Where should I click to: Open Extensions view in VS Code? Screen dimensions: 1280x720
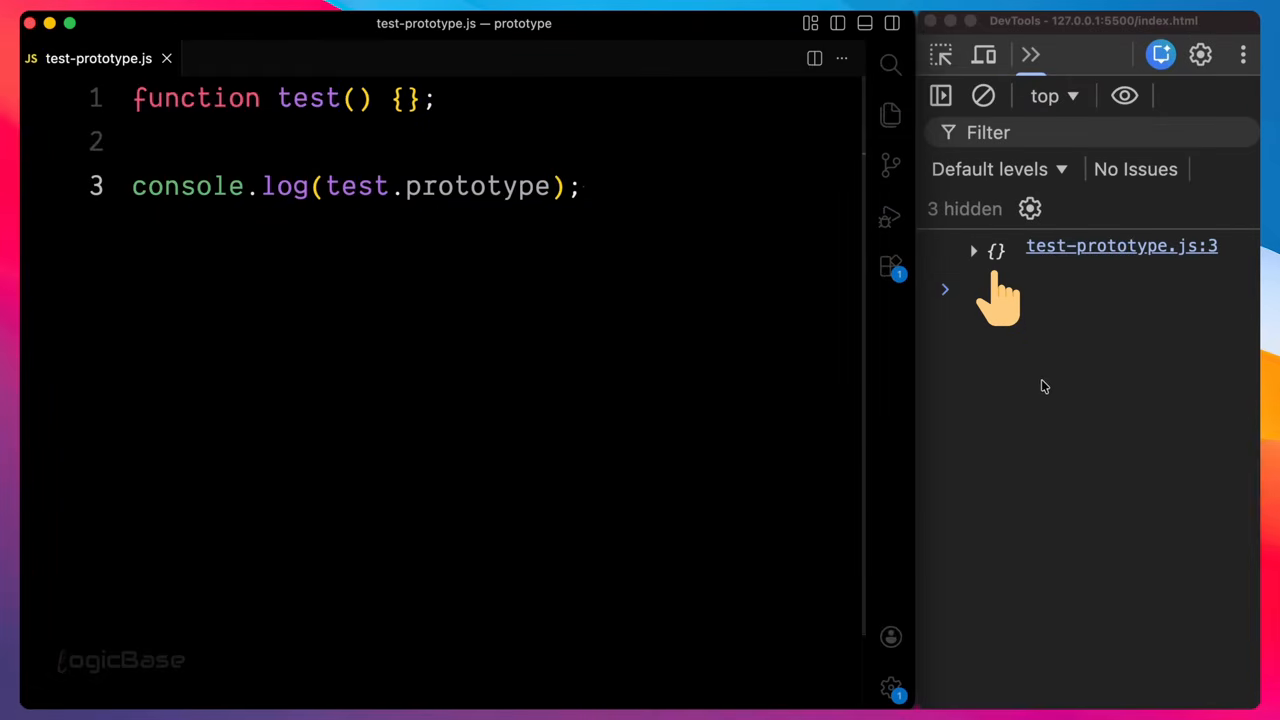pyautogui.click(x=890, y=267)
